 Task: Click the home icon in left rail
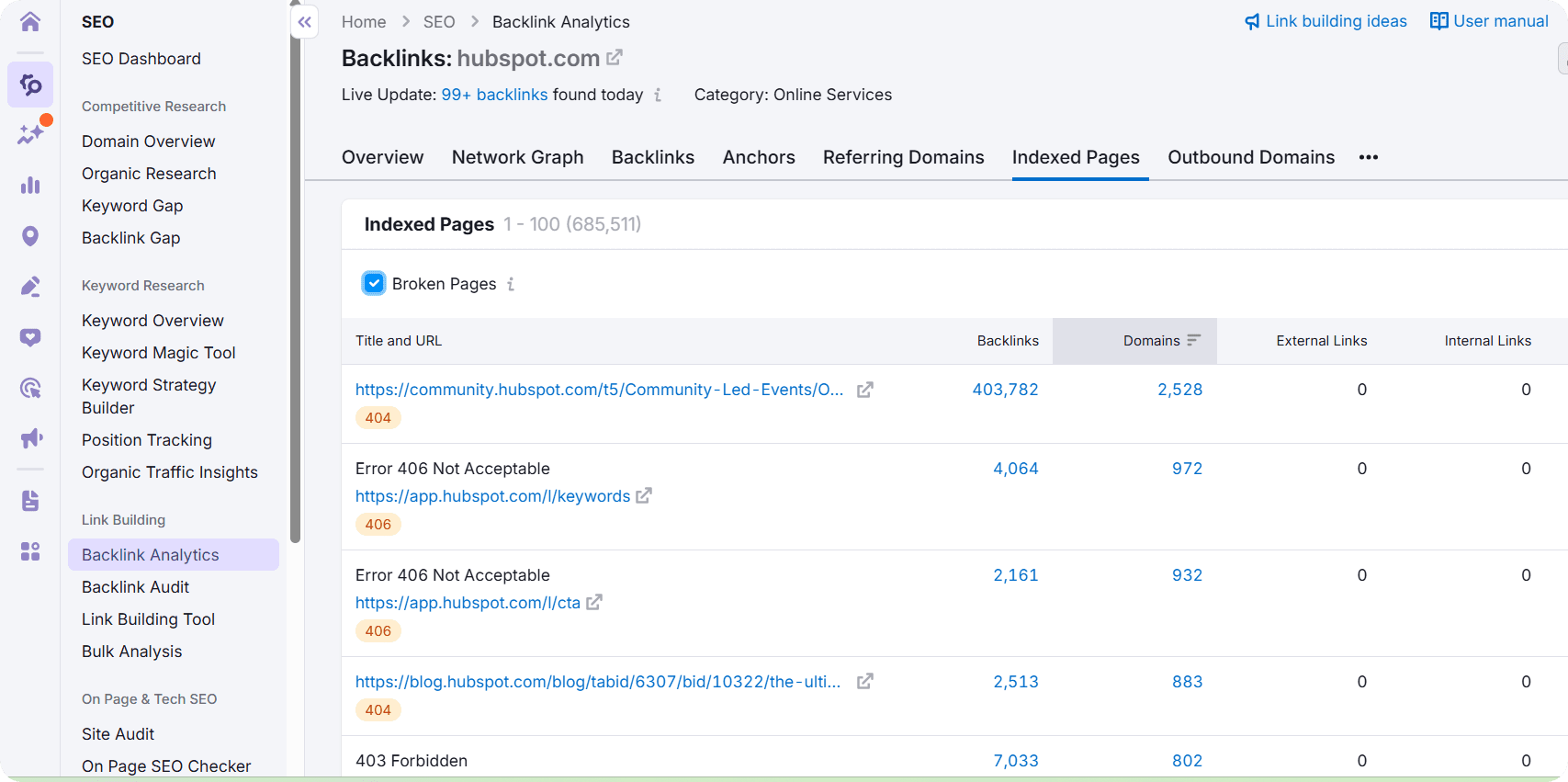coord(30,21)
